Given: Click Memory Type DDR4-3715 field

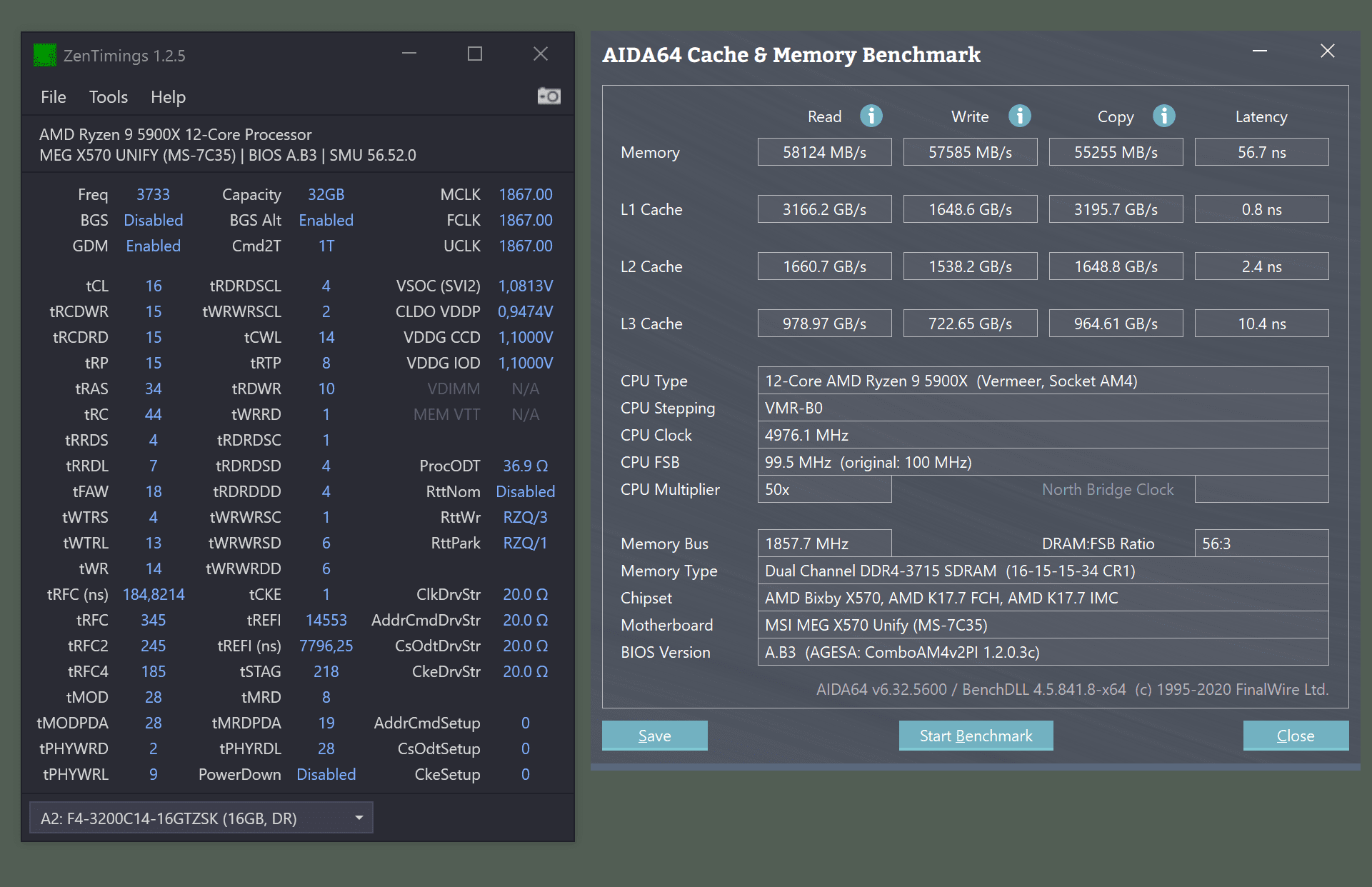Looking at the screenshot, I should coord(1043,571).
